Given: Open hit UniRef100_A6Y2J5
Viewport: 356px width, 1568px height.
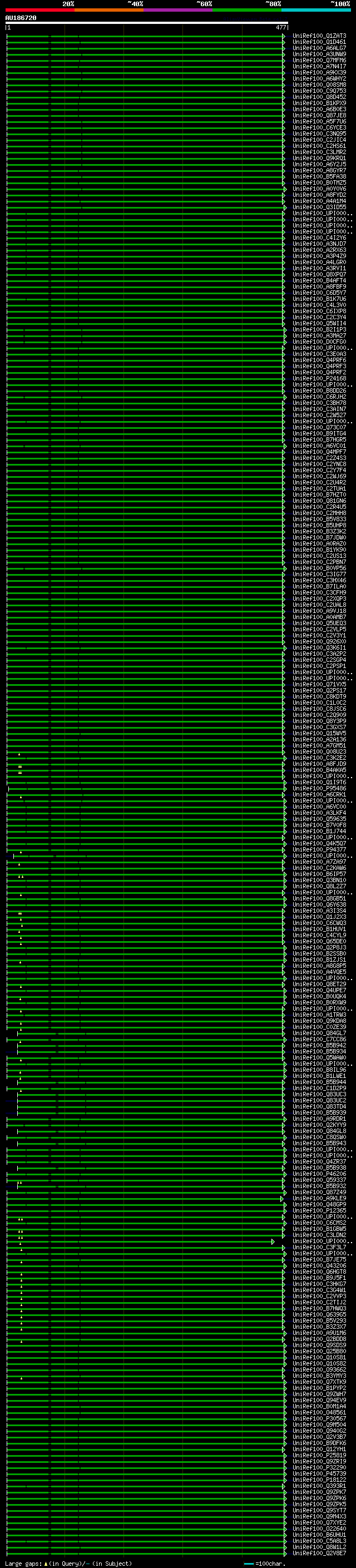Looking at the screenshot, I should (319, 164).
